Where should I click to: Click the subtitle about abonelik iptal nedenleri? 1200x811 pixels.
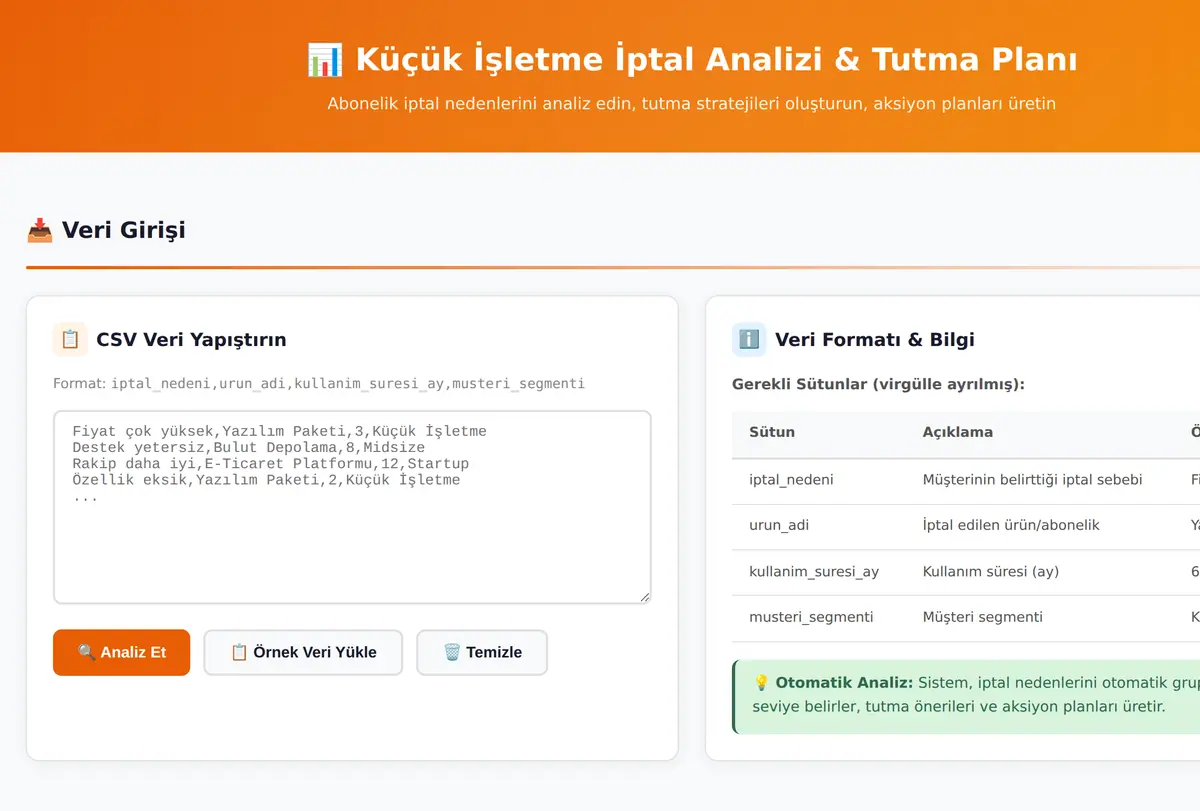(692, 103)
